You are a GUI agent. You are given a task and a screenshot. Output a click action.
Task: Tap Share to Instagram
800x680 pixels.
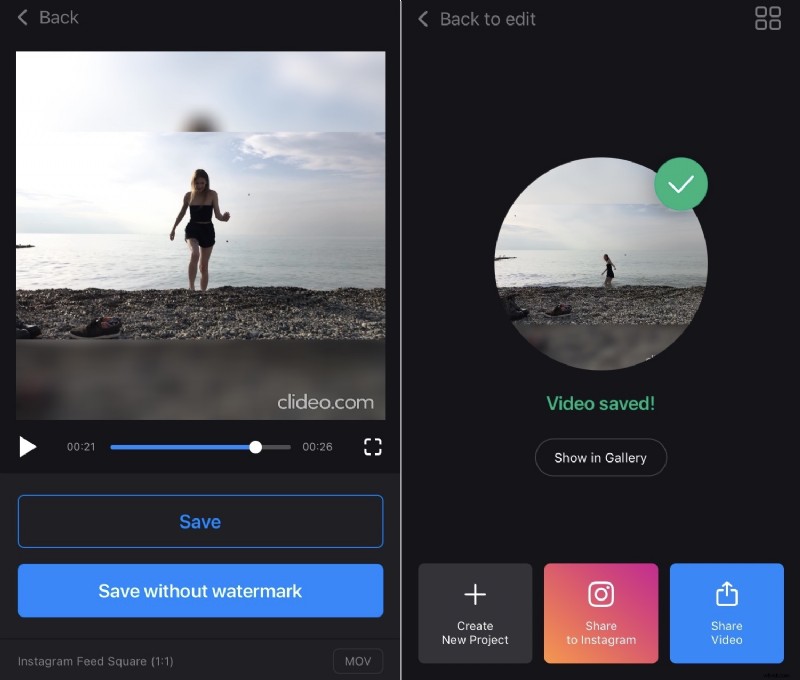601,613
